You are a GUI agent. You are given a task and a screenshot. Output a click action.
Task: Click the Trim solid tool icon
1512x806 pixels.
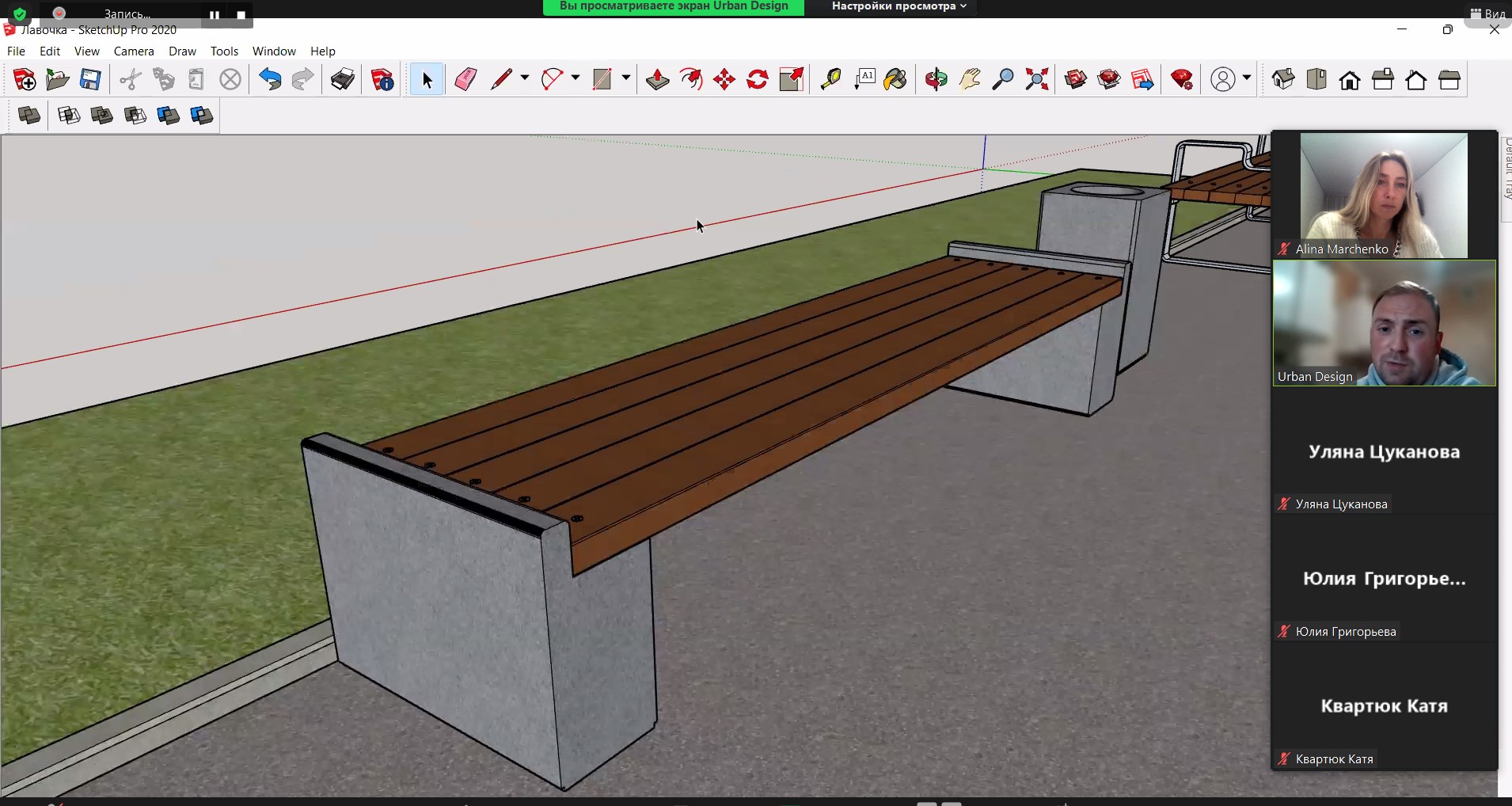(x=169, y=116)
